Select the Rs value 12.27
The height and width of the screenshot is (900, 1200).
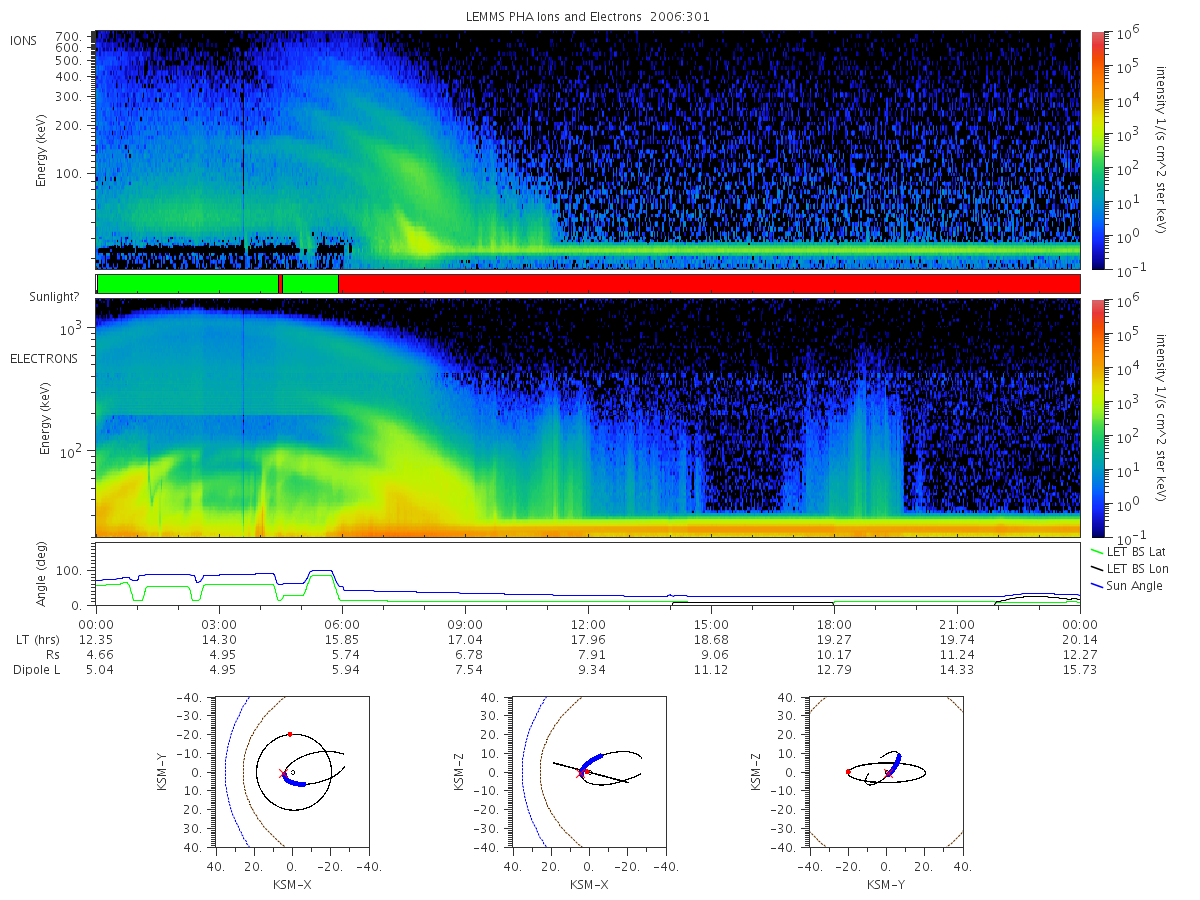pos(1080,654)
